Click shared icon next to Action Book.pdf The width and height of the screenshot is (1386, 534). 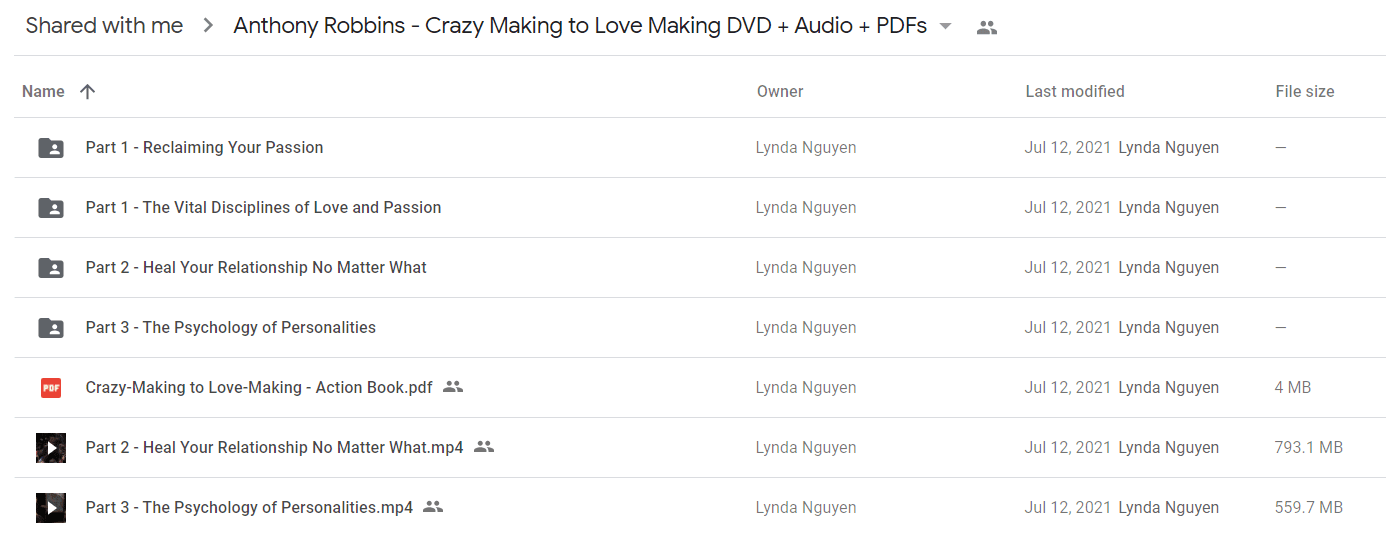[453, 387]
